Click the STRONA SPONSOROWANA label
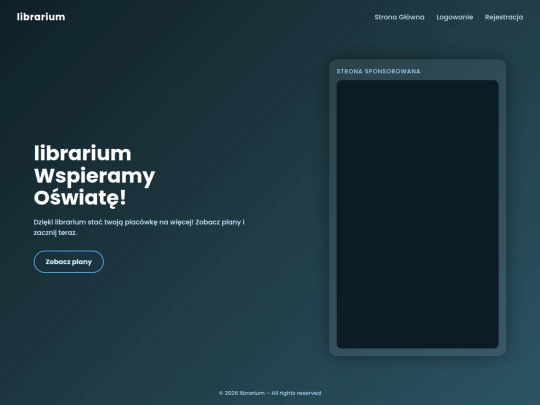The width and height of the screenshot is (540, 405). pyautogui.click(x=378, y=71)
